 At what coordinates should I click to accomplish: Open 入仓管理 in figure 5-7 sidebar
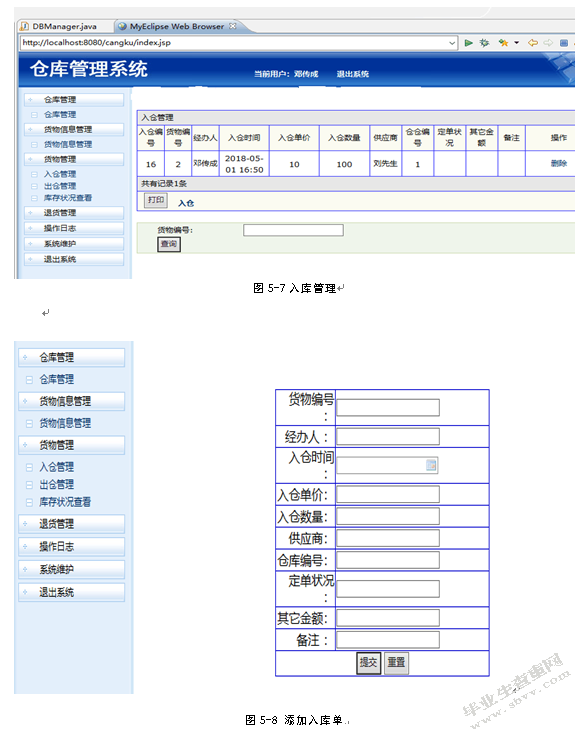click(x=60, y=174)
